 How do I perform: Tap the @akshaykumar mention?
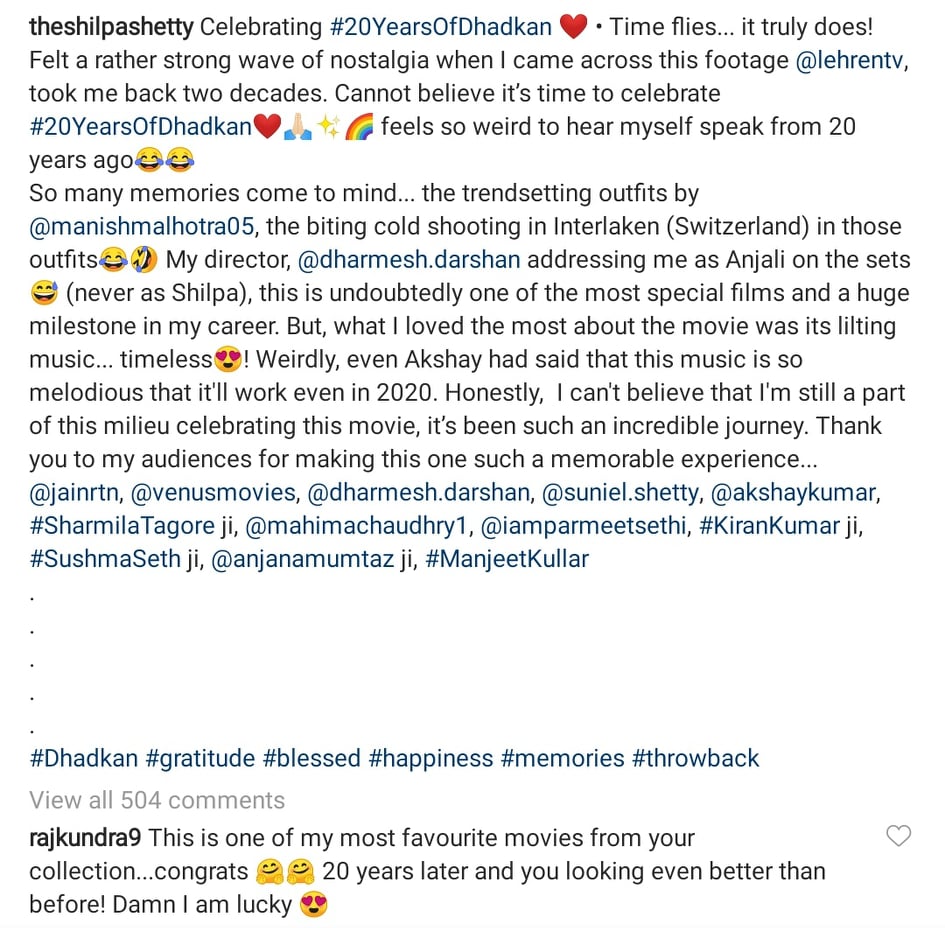click(x=793, y=492)
